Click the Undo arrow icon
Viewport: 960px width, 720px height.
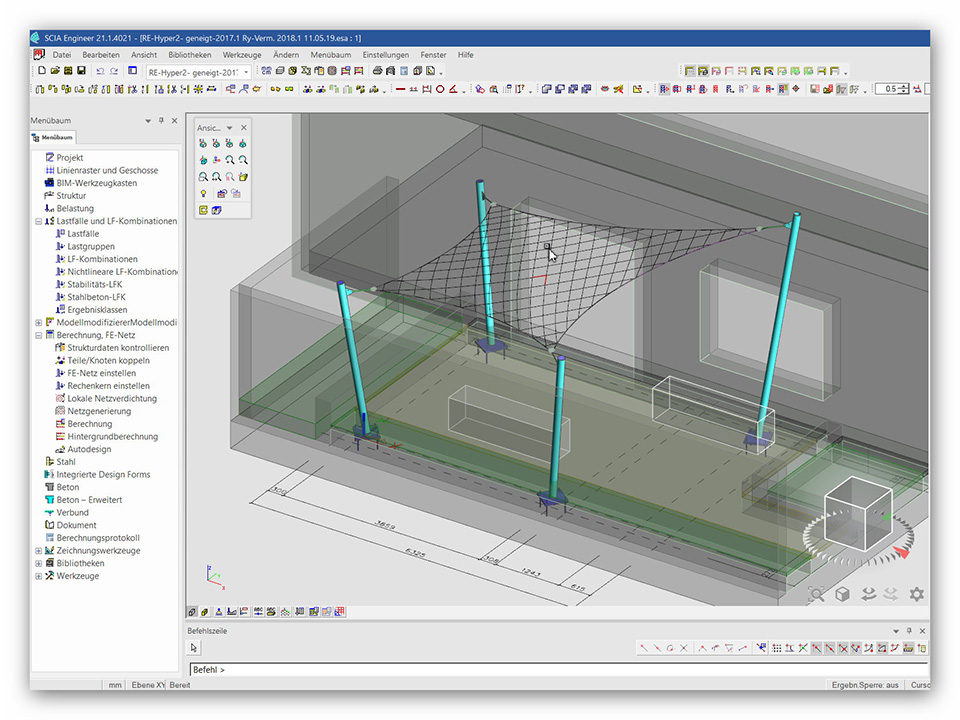point(100,72)
